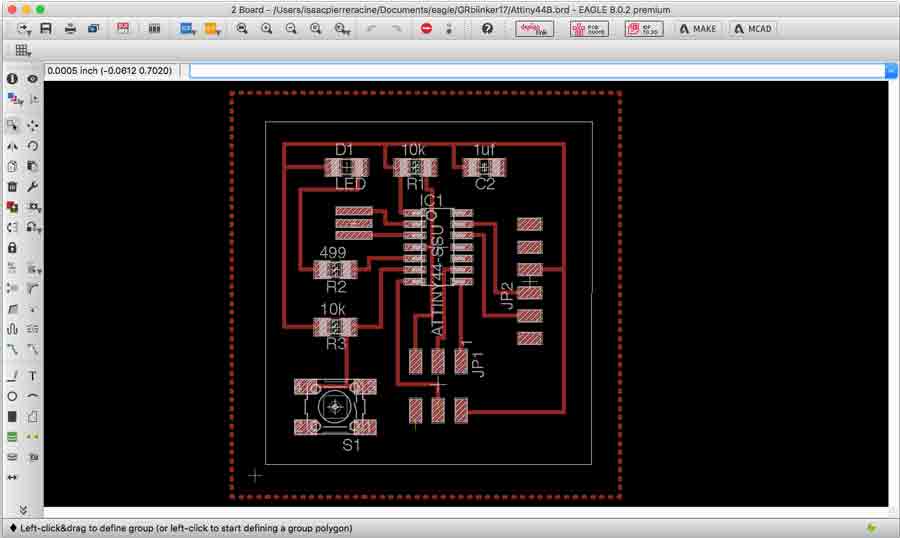This screenshot has width=900, height=538.
Task: Expand the command line history dropdown
Action: coord(891,70)
